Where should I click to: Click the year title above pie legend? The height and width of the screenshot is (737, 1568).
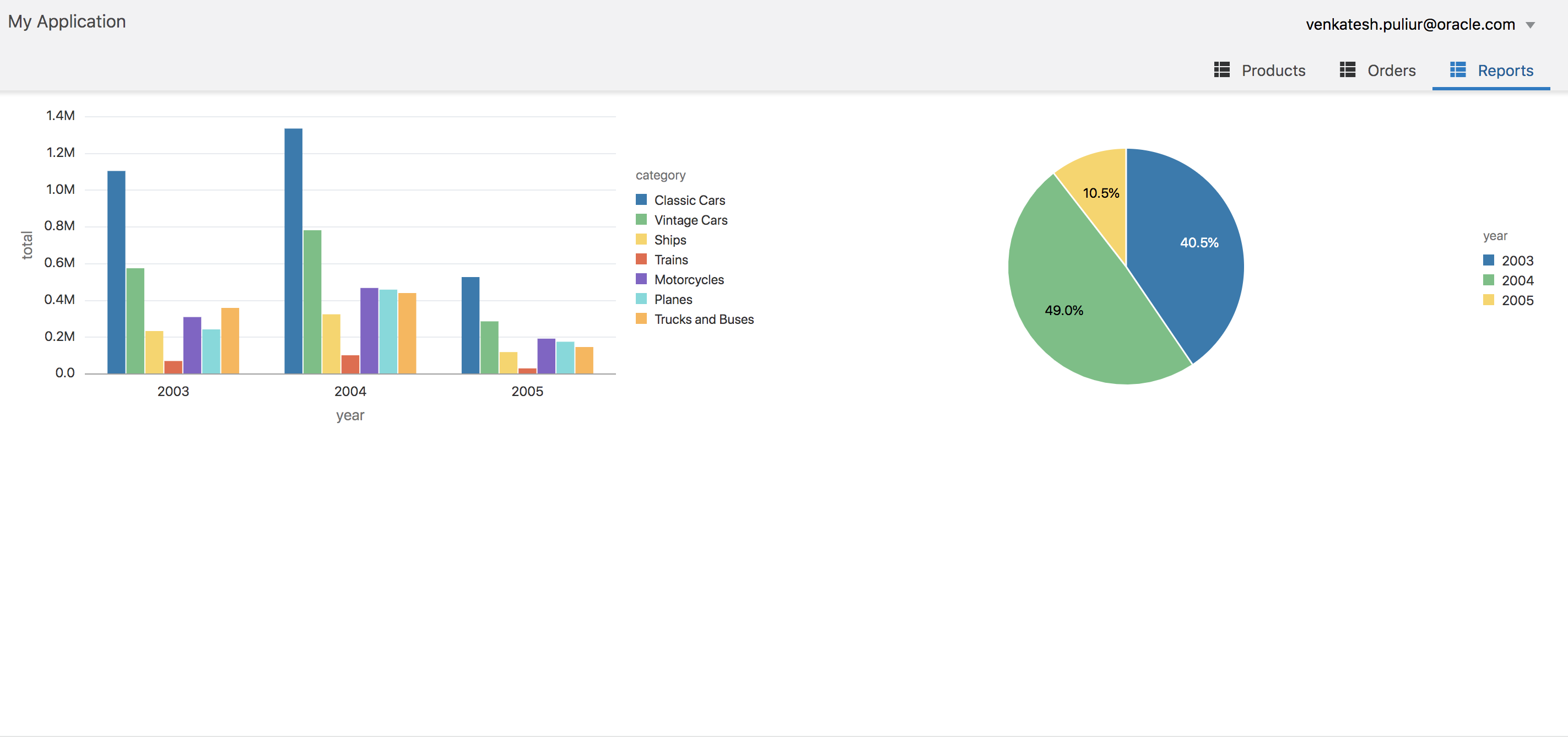pos(1495,236)
